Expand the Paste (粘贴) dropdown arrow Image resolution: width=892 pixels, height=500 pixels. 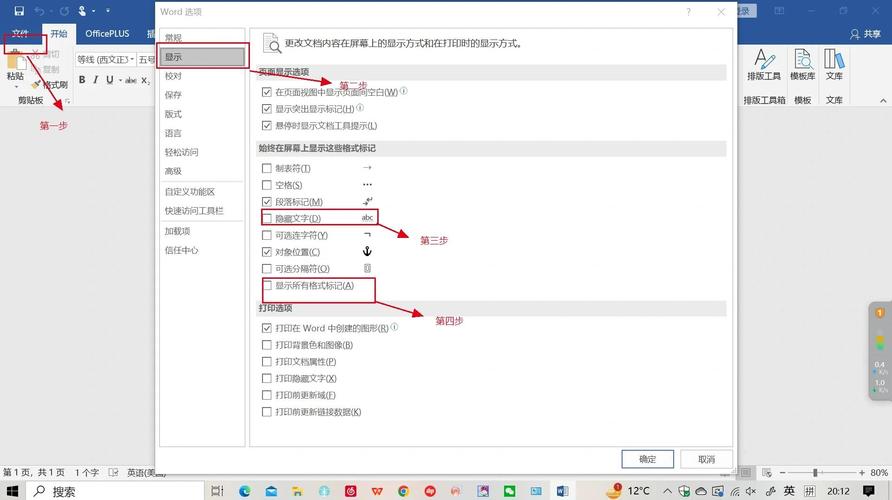[x=15, y=86]
